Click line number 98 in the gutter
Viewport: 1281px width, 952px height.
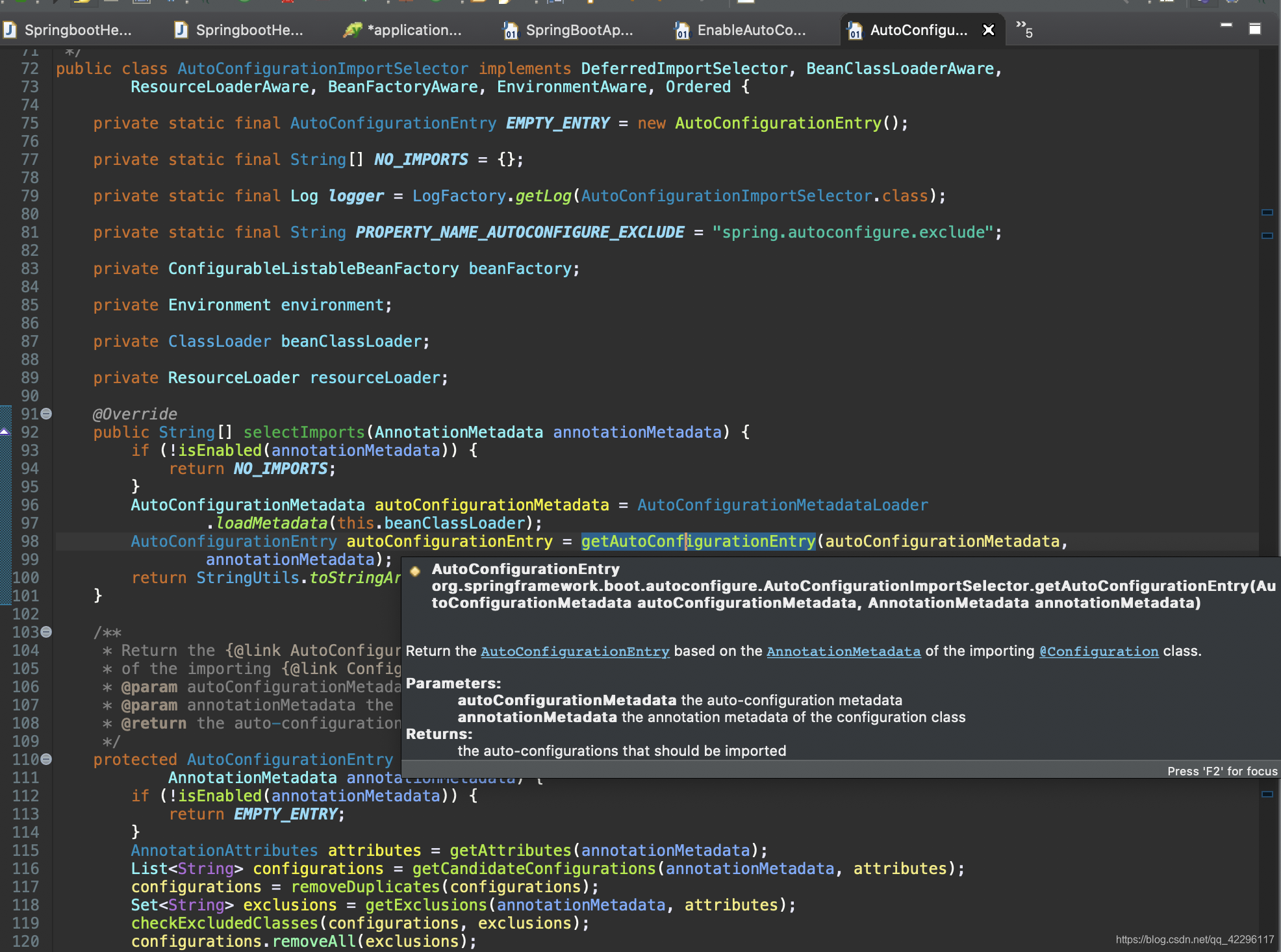(30, 542)
